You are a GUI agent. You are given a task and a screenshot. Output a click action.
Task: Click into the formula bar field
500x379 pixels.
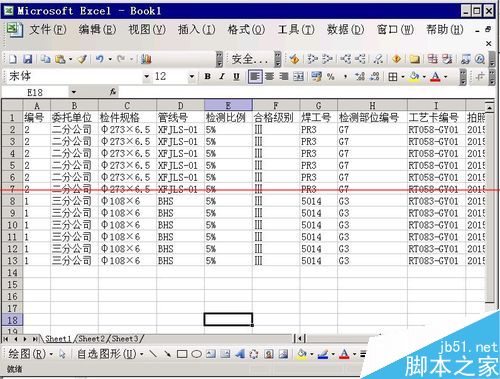tap(307, 92)
